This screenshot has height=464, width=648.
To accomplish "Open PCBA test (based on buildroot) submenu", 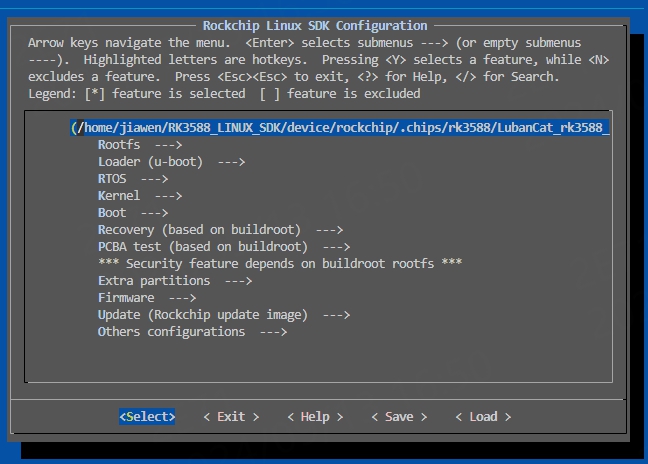I will coord(224,247).
